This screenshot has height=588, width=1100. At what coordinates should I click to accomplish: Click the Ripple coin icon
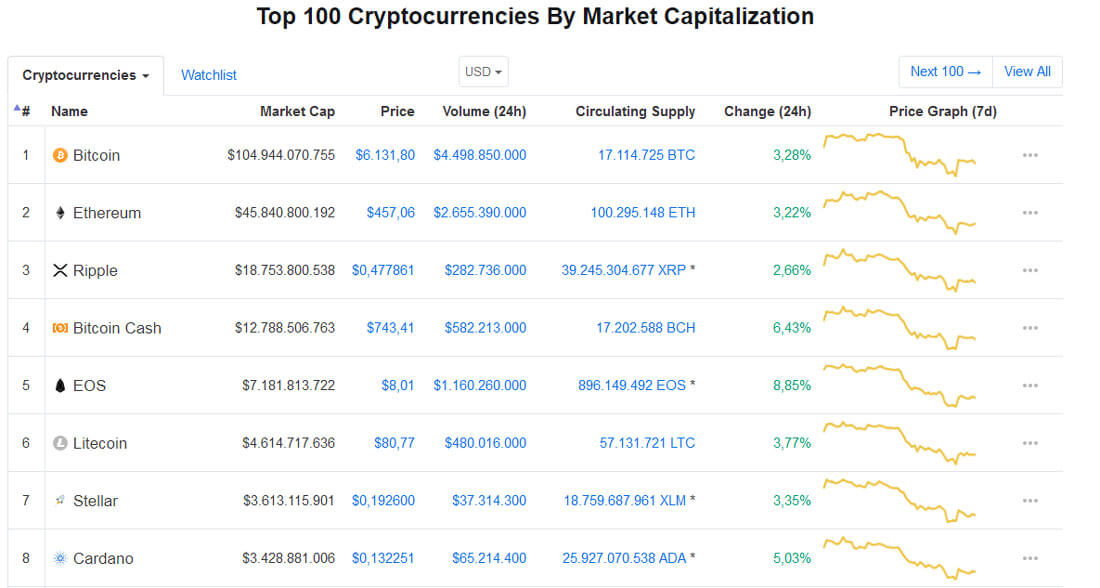pos(61,270)
